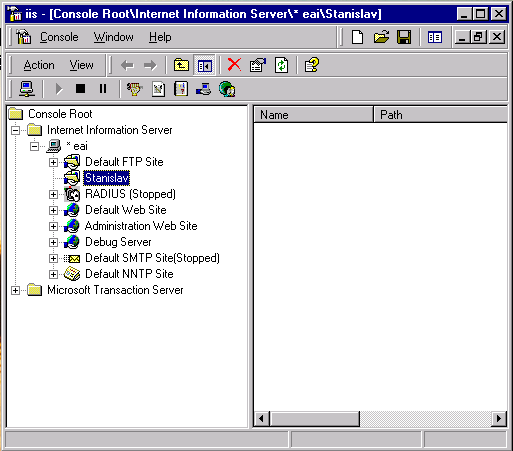Click the User Manager globe icon

coord(227,89)
